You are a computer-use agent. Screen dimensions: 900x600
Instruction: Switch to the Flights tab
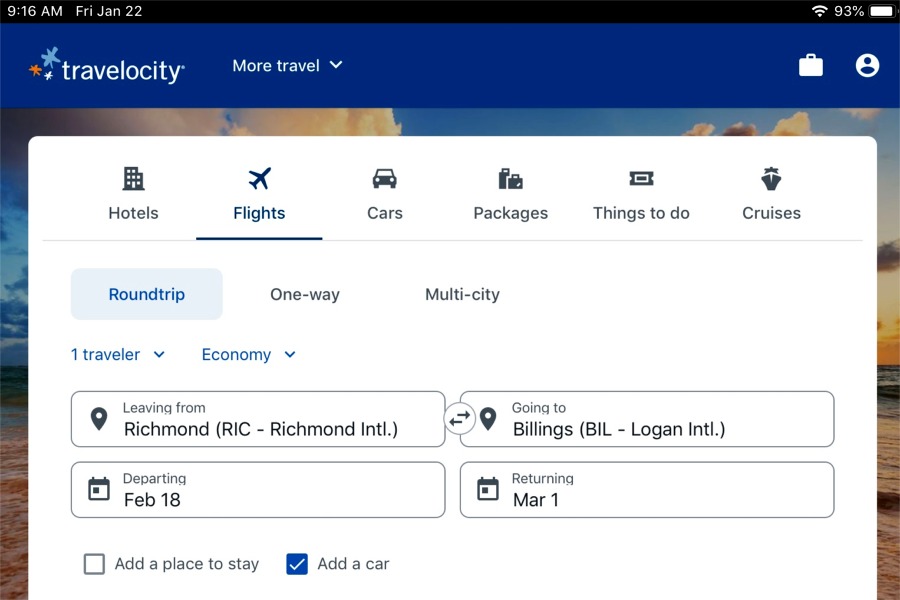pyautogui.click(x=259, y=195)
